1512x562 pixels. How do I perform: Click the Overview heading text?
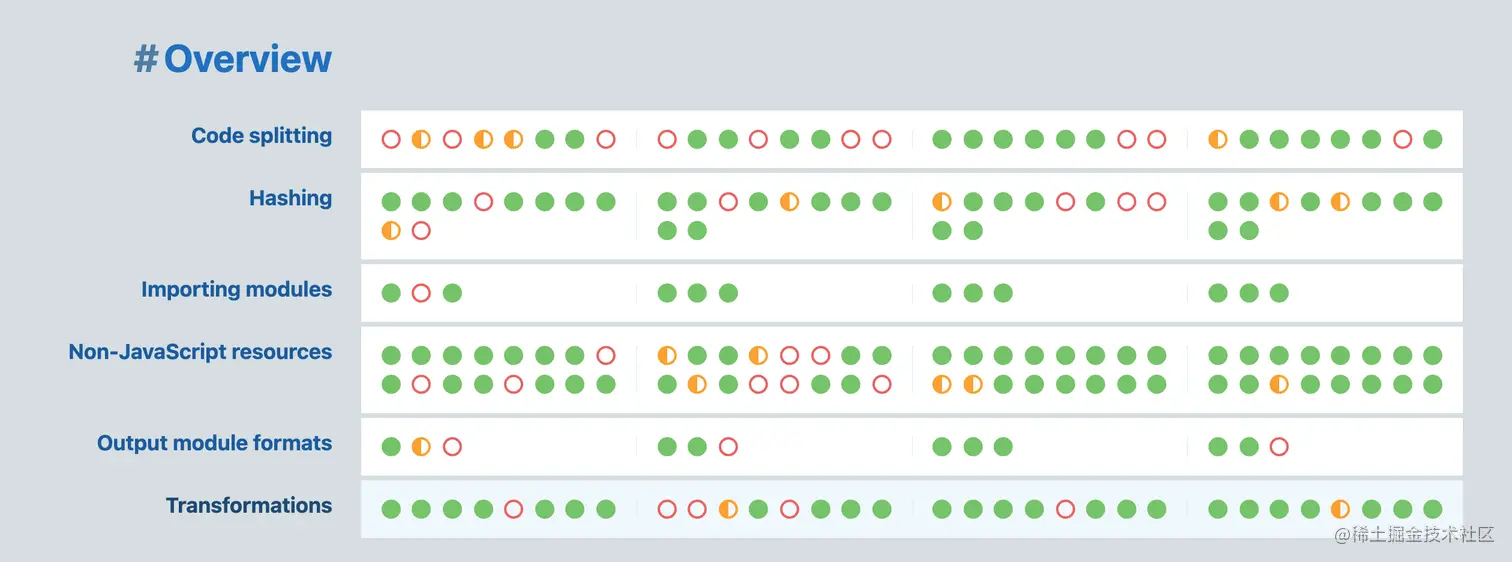click(247, 59)
